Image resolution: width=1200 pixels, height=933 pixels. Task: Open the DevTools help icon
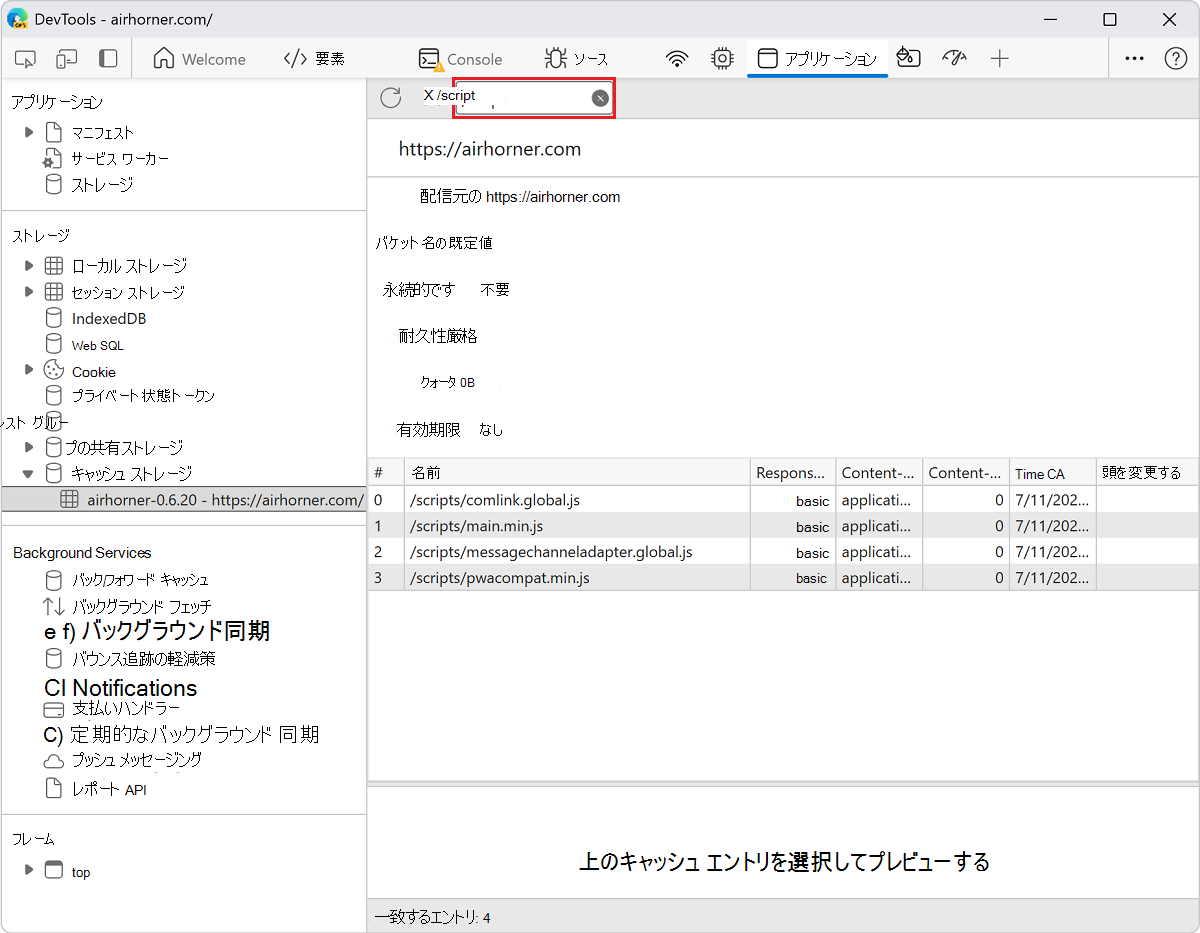1176,59
